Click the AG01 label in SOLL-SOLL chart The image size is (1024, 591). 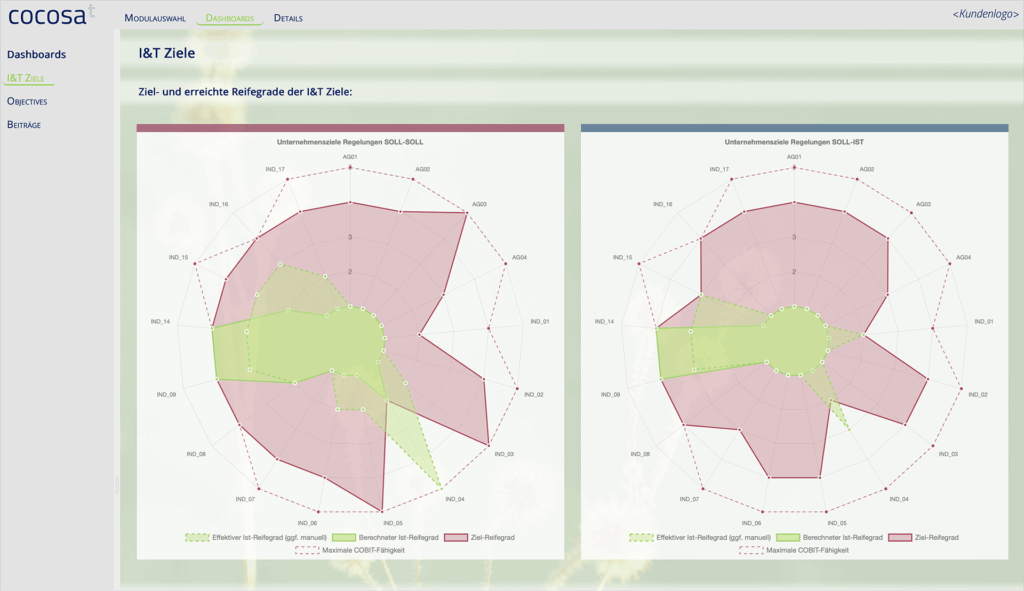pyautogui.click(x=350, y=157)
